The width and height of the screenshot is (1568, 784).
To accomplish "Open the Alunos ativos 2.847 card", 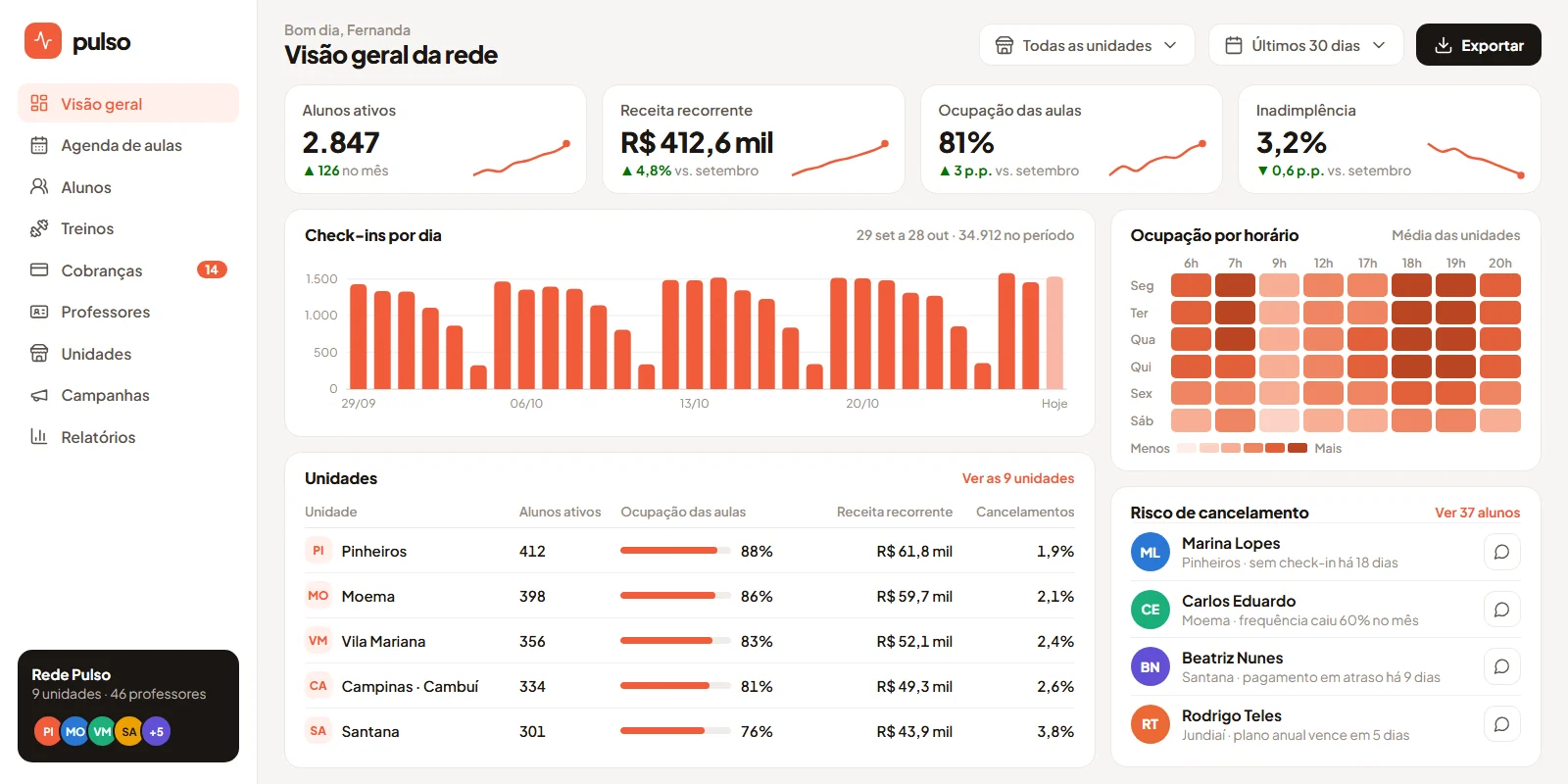I will [435, 139].
